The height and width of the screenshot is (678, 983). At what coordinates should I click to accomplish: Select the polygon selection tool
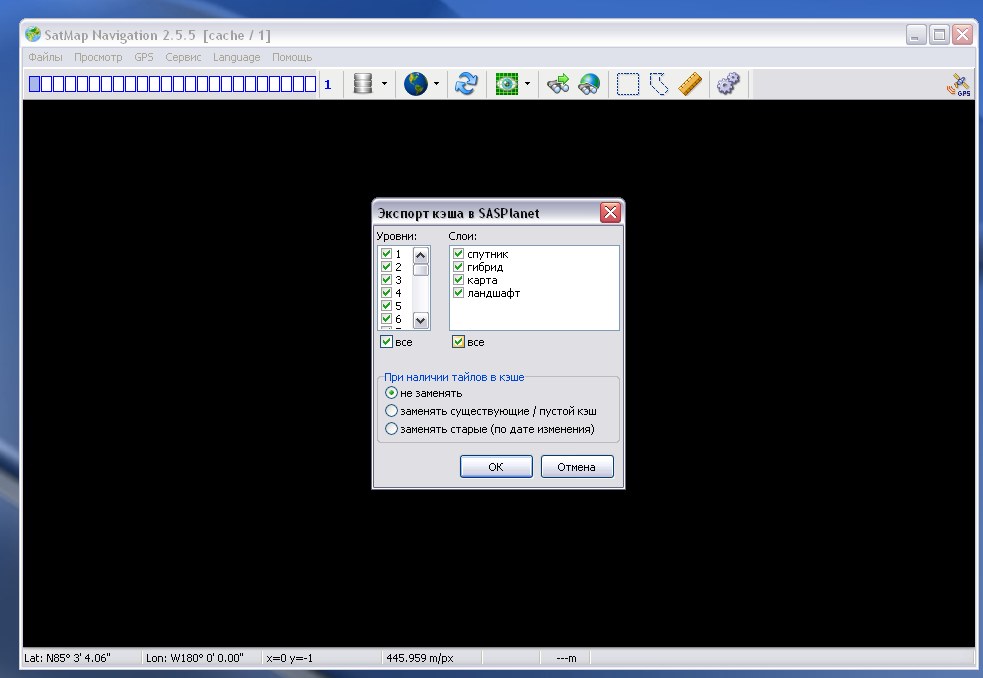click(x=659, y=83)
